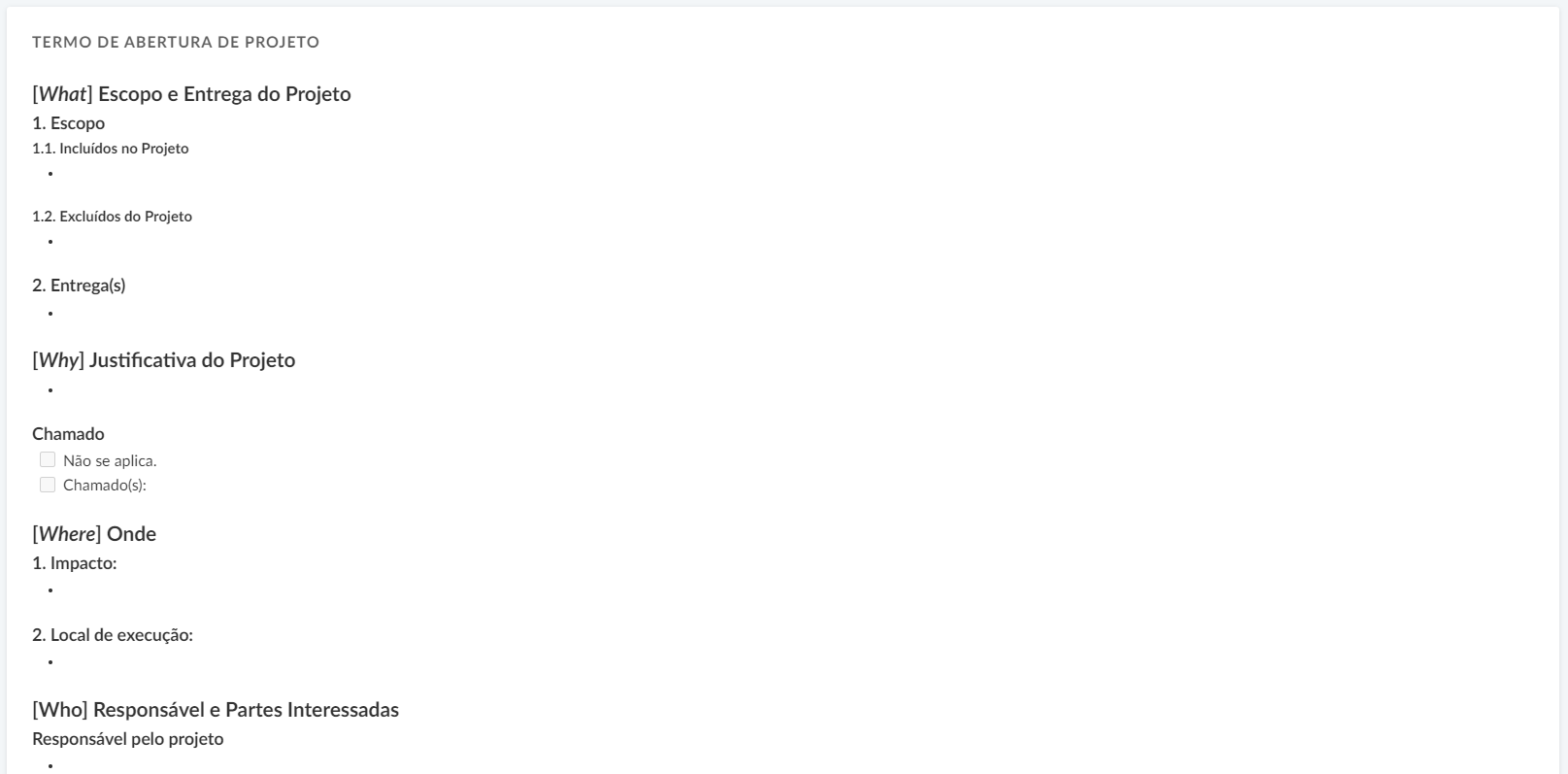
Task: Click the "[Who] Responsável e Partes Interessadas" heading
Action: click(x=216, y=710)
